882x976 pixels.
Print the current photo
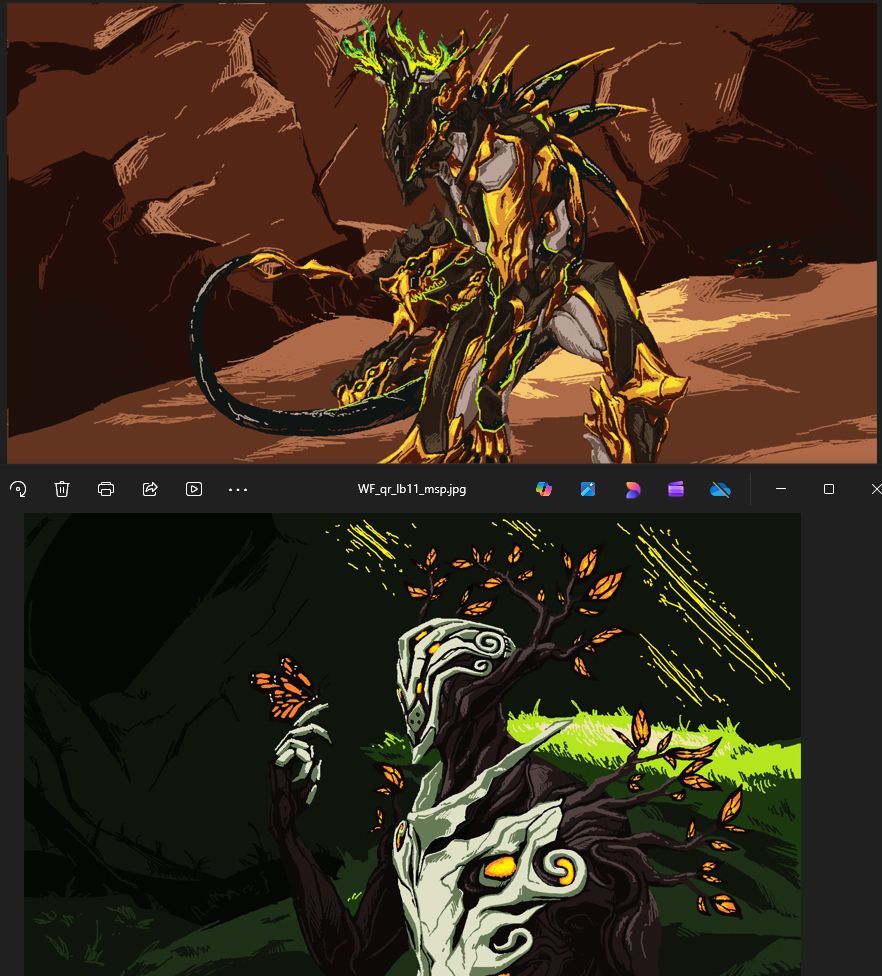pos(106,489)
